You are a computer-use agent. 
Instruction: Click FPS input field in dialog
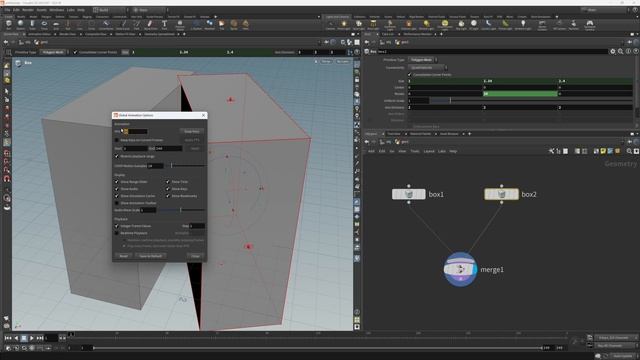(x=136, y=131)
